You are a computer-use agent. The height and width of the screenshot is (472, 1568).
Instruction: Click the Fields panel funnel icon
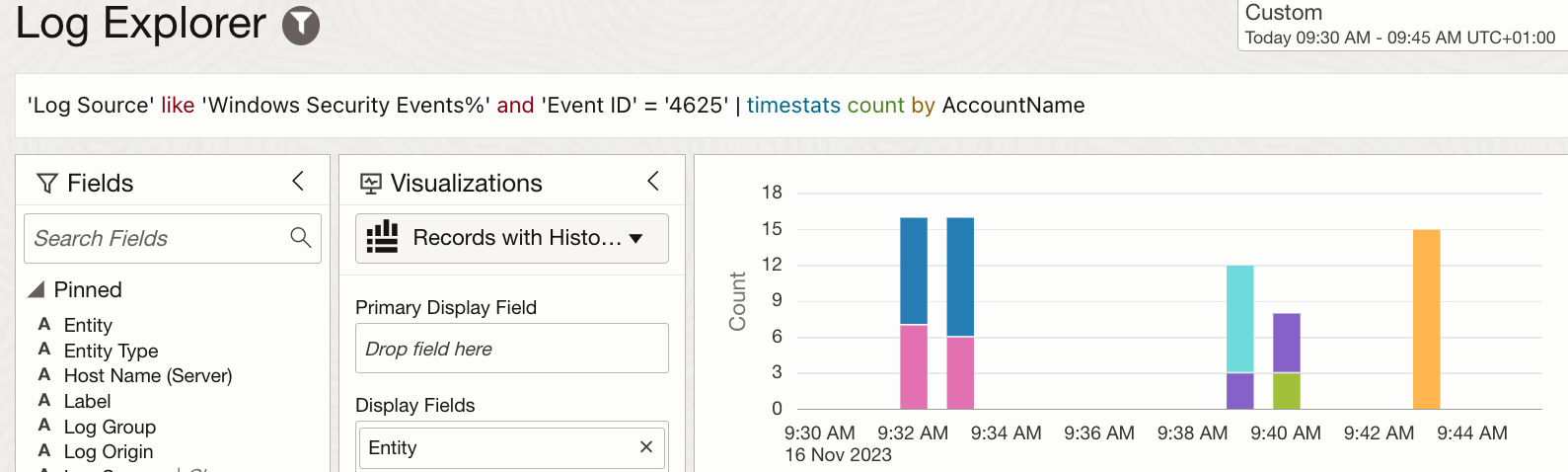[x=46, y=184]
